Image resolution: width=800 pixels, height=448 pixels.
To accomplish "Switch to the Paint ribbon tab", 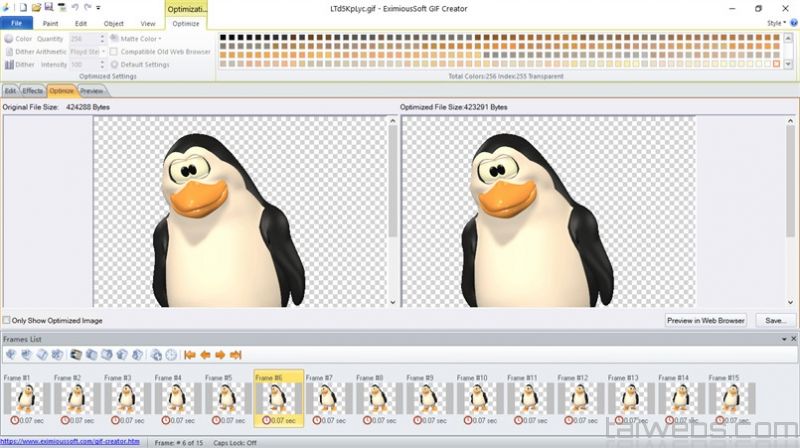I will [49, 22].
